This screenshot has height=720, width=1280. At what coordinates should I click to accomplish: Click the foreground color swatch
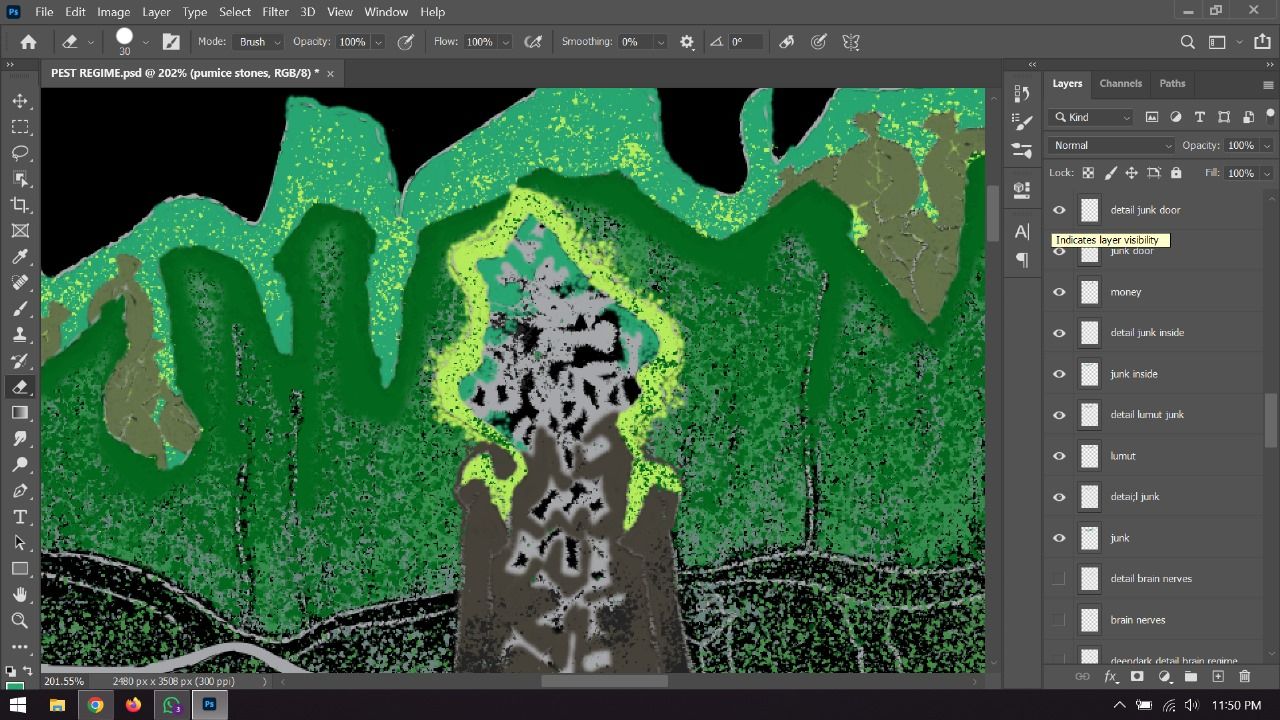click(13, 686)
